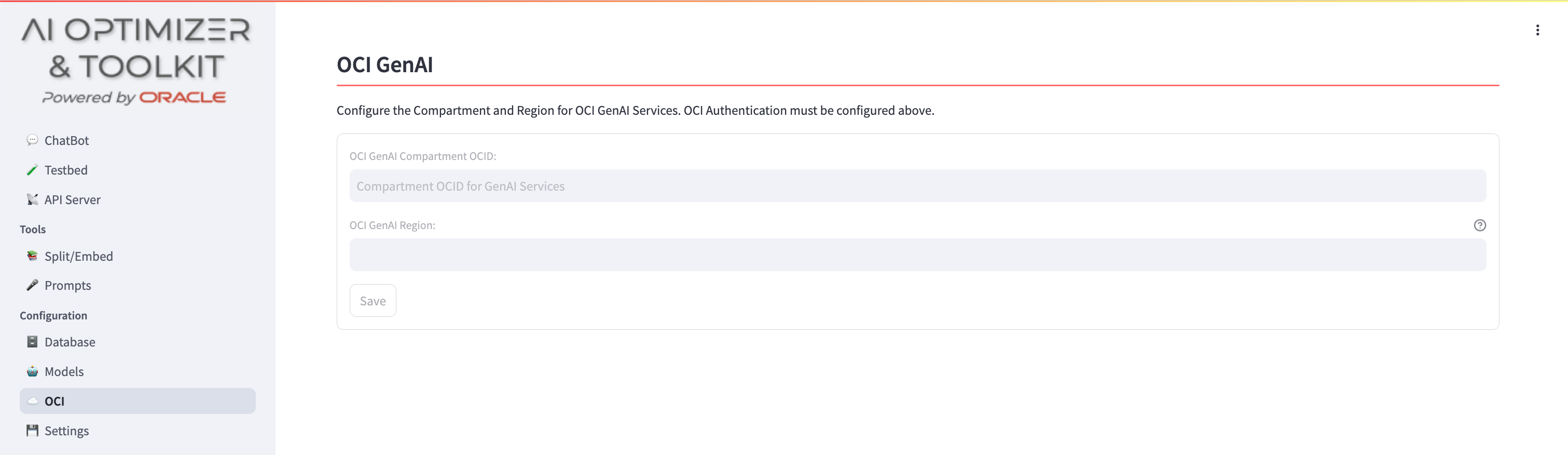
Task: Open the Split/Embed tool
Action: coord(137,256)
